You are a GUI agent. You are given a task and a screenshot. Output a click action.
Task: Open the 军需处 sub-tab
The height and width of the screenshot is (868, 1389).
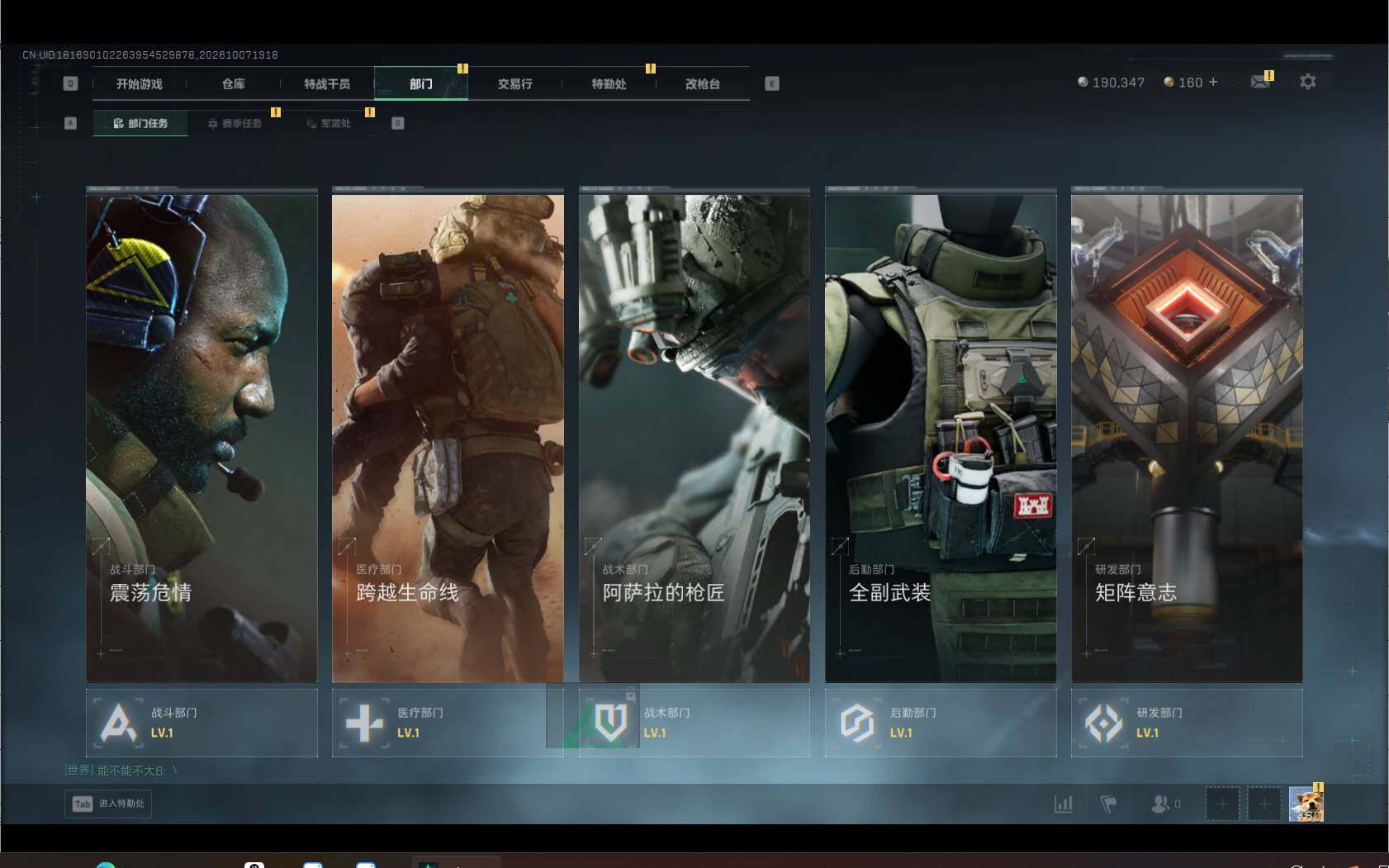click(329, 123)
